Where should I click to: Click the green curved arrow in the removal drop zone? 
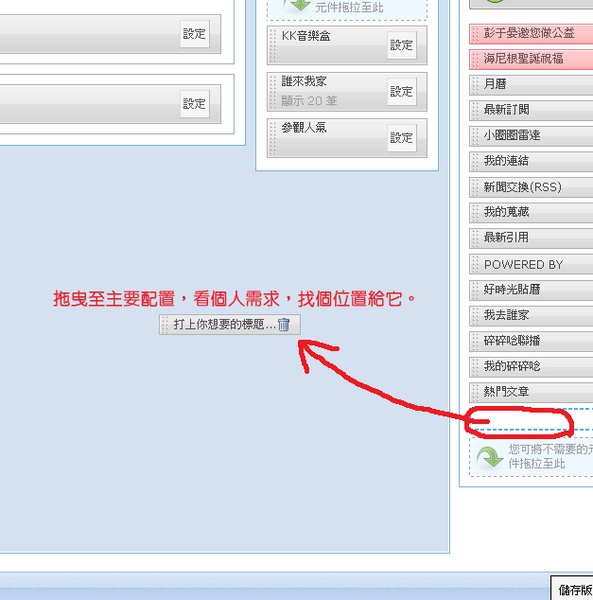tap(489, 457)
